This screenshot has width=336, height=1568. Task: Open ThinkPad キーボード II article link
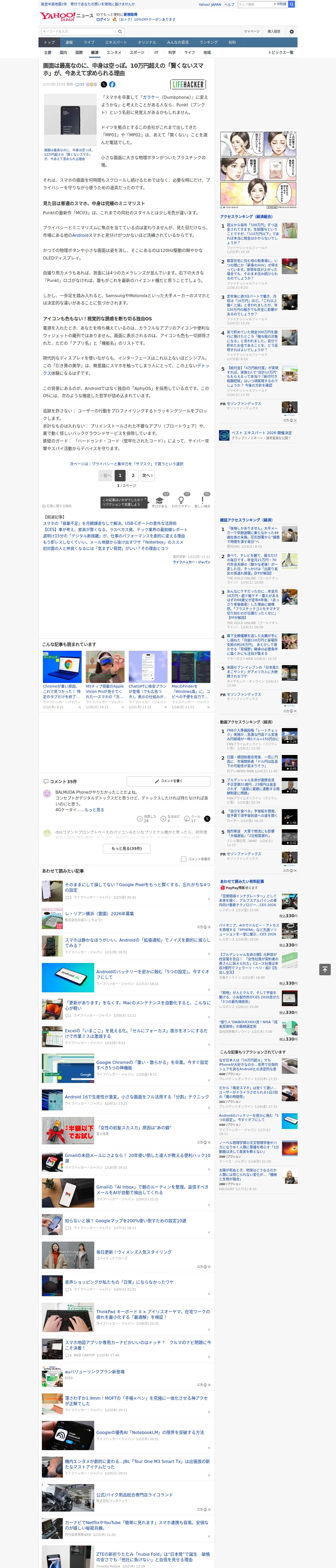coord(153,1314)
